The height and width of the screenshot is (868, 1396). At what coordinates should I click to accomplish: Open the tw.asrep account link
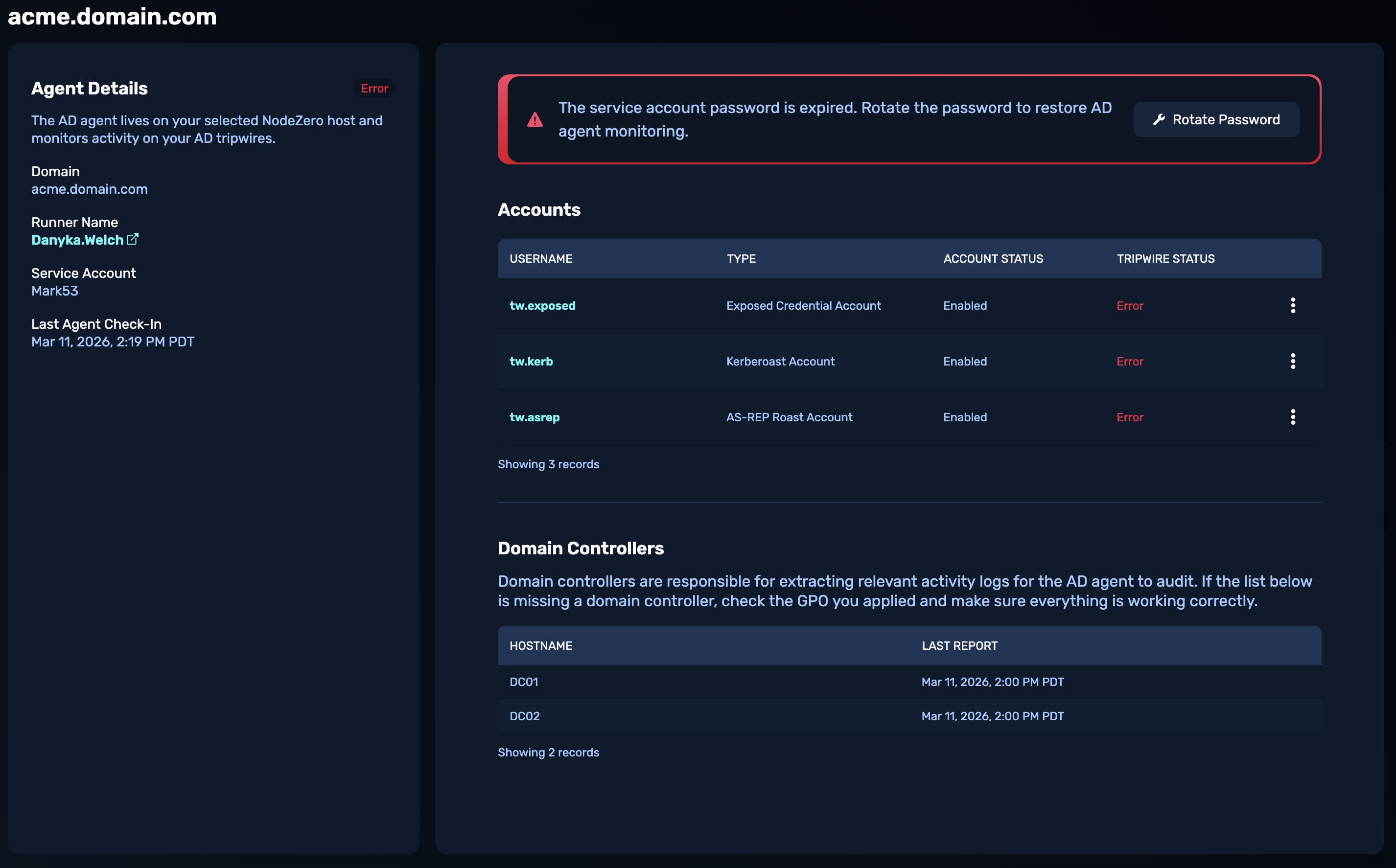(x=534, y=417)
